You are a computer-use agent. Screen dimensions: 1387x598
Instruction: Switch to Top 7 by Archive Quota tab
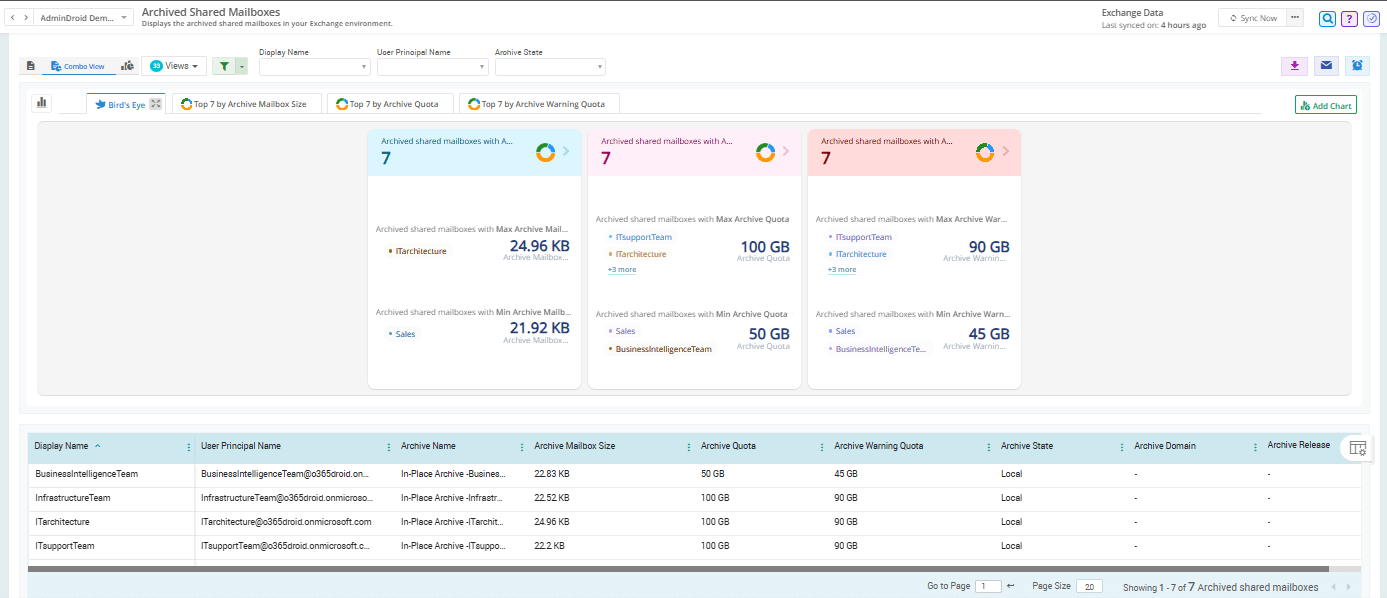click(x=392, y=104)
